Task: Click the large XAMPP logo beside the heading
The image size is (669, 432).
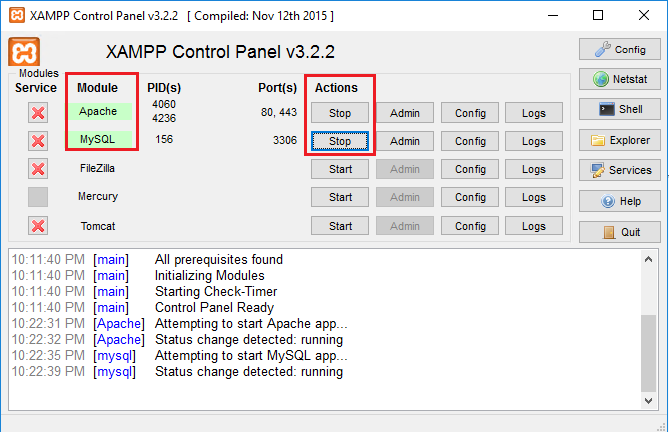Action: (24, 52)
